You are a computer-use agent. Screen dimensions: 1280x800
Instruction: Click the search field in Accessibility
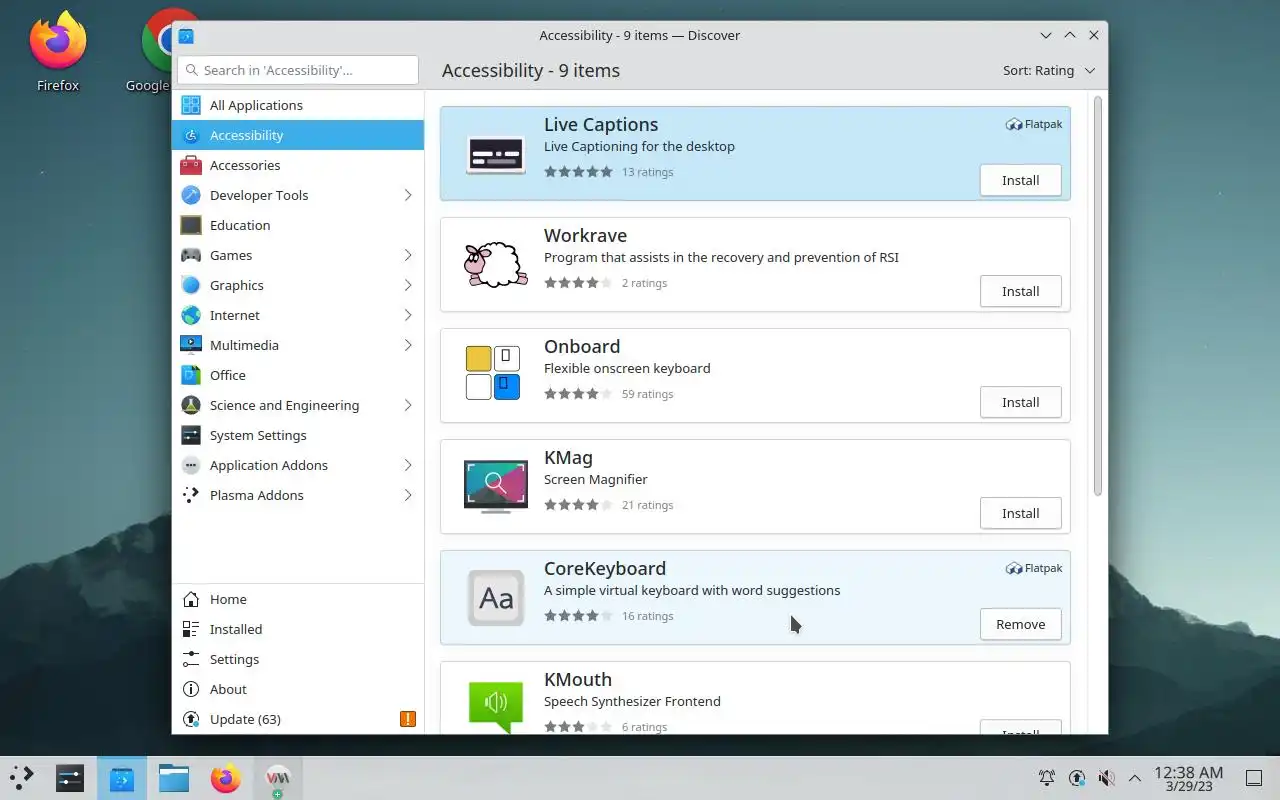pyautogui.click(x=298, y=70)
